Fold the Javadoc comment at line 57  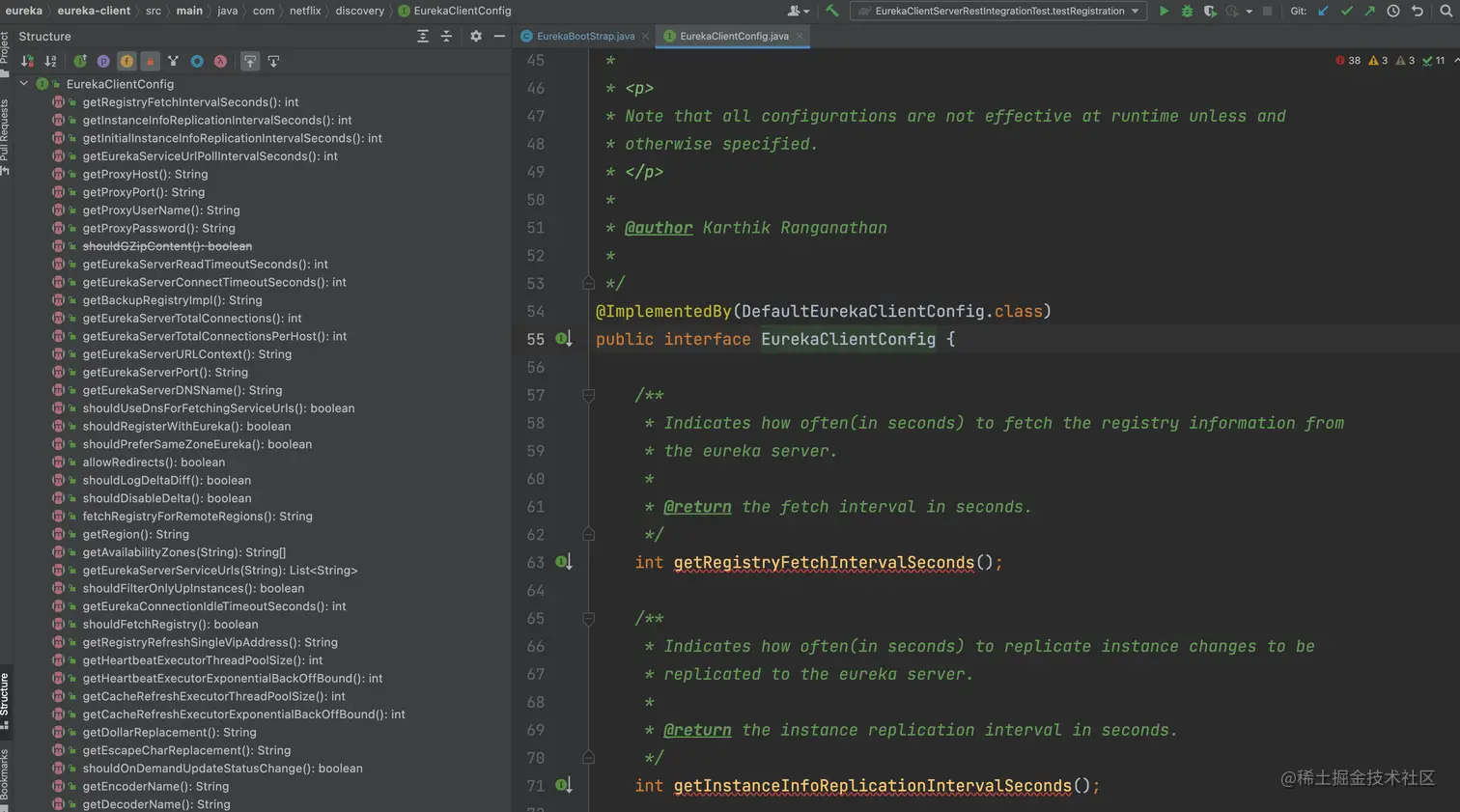click(588, 395)
